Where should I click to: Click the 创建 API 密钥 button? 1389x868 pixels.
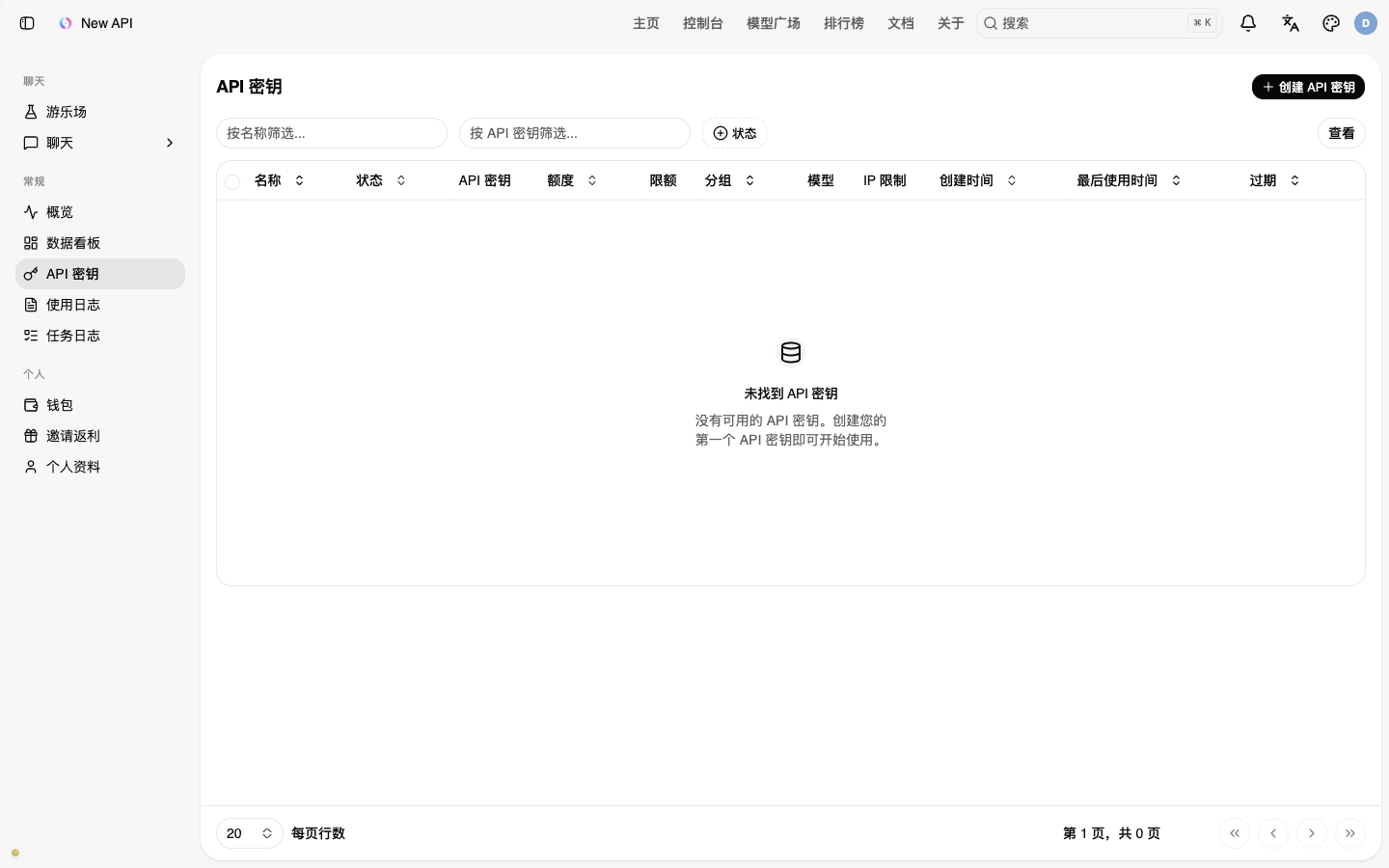coord(1308,87)
